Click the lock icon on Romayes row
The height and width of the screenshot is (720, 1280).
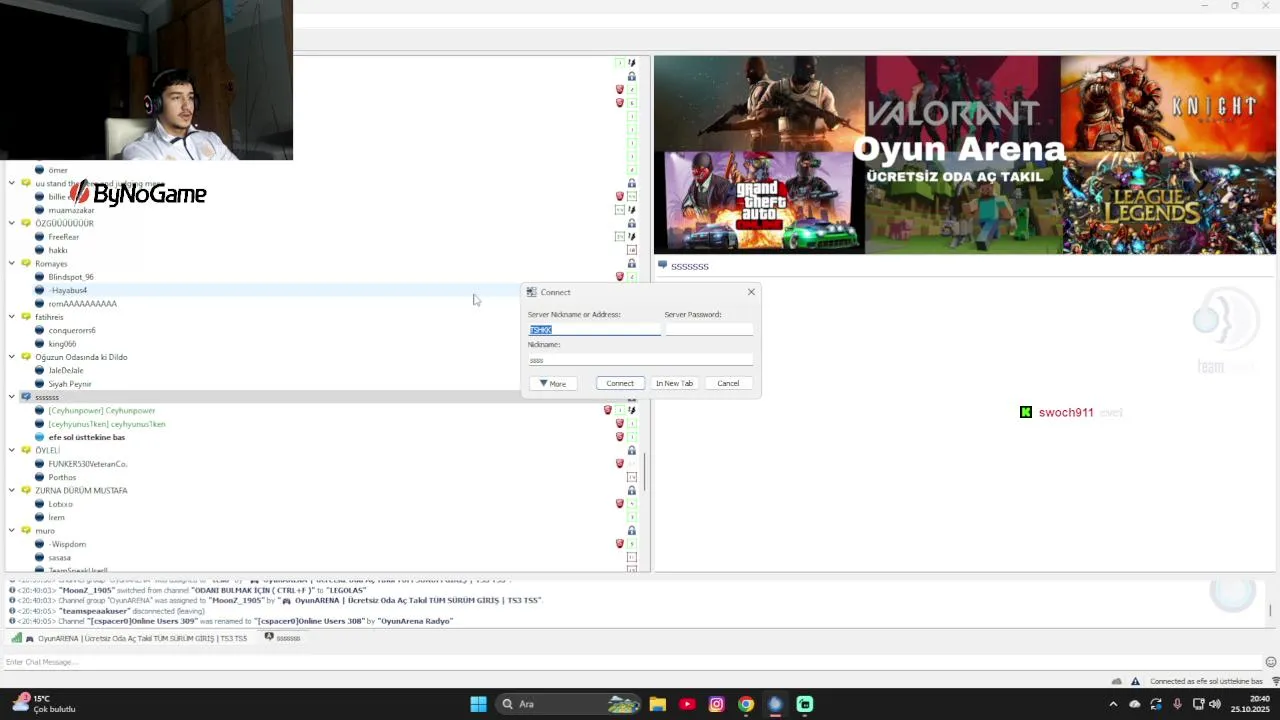click(632, 263)
